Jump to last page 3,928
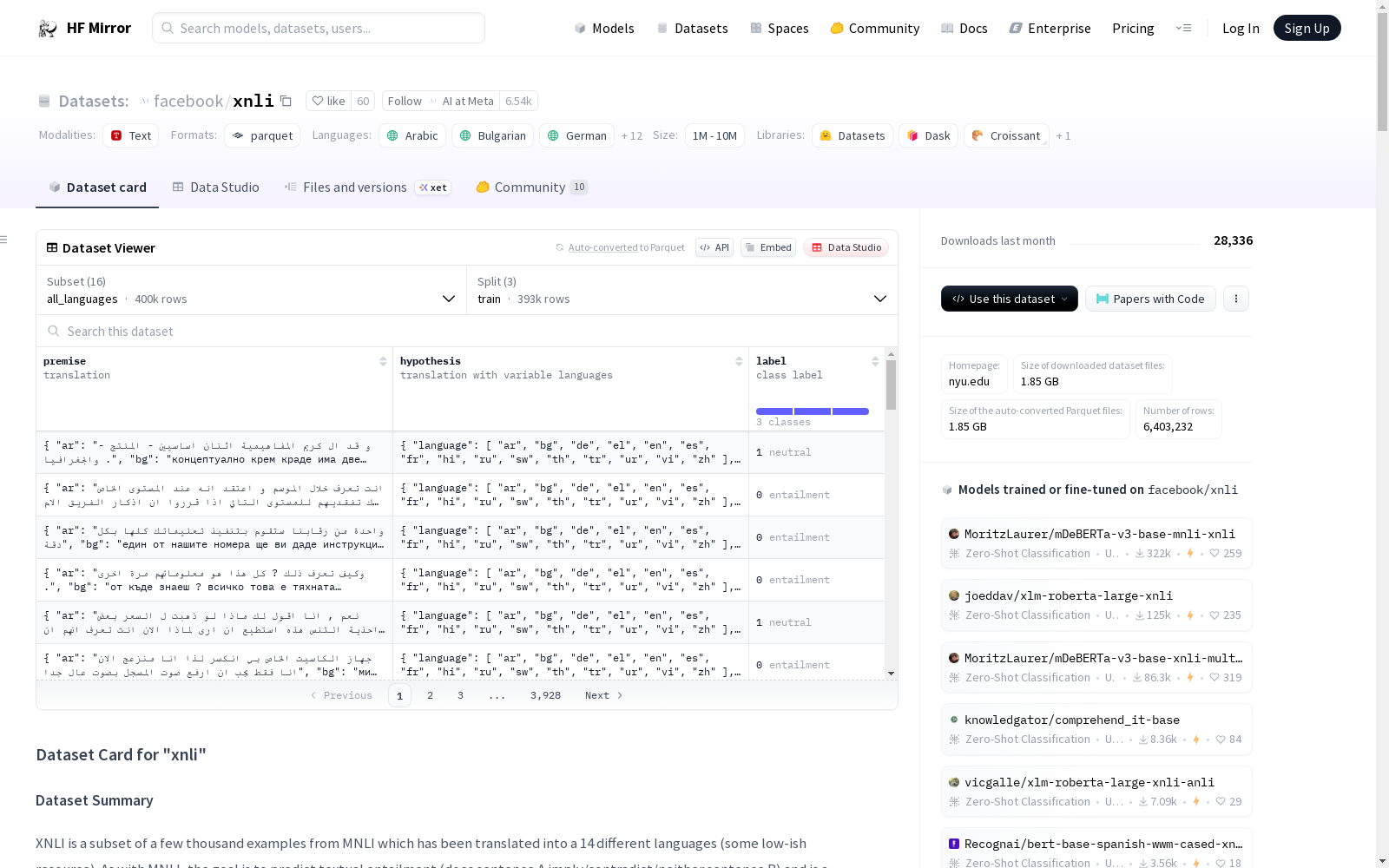The width and height of the screenshot is (1389, 868). 545,695
